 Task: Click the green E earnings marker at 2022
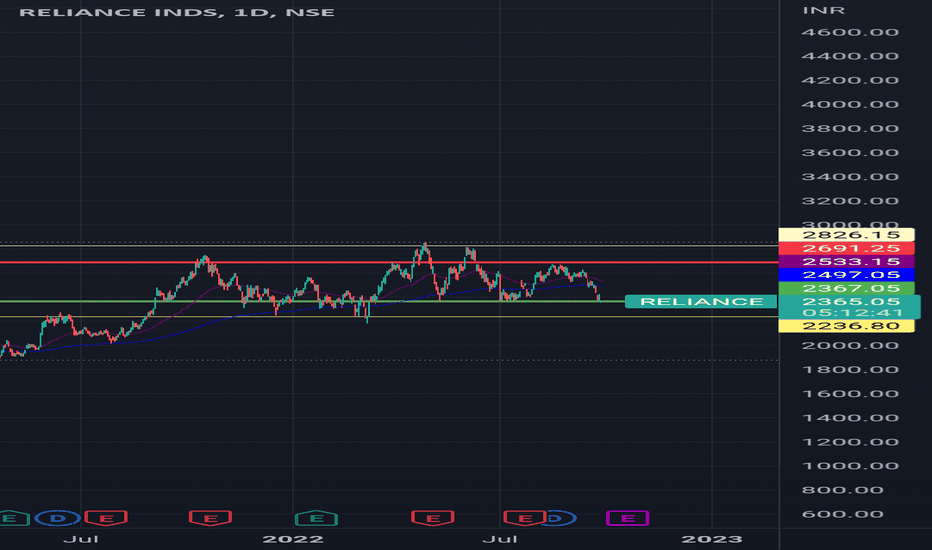(x=316, y=518)
